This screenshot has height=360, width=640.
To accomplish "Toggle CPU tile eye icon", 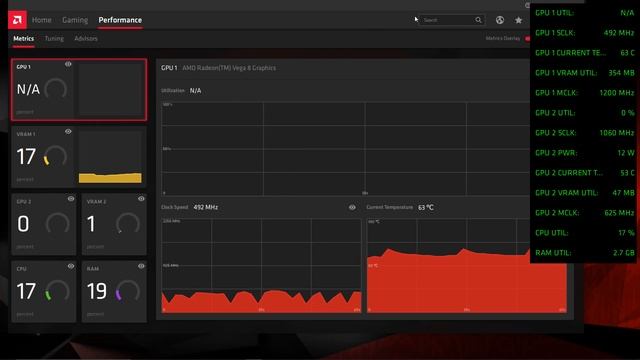I will tap(71, 266).
